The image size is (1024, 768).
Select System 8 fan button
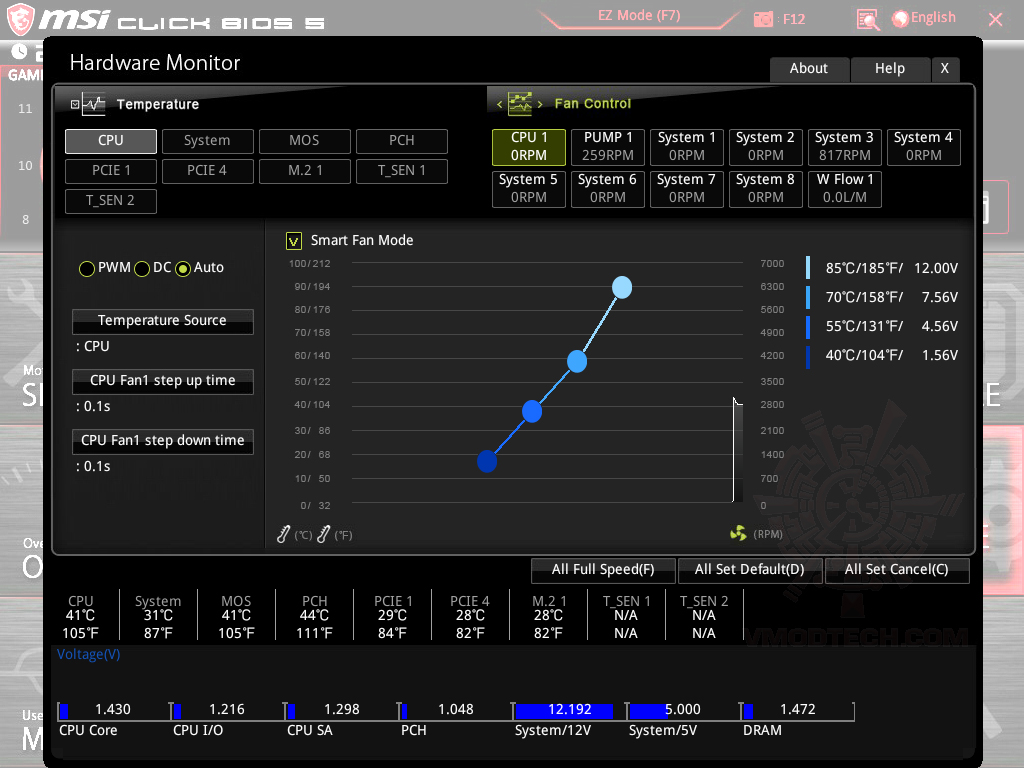pyautogui.click(x=765, y=189)
